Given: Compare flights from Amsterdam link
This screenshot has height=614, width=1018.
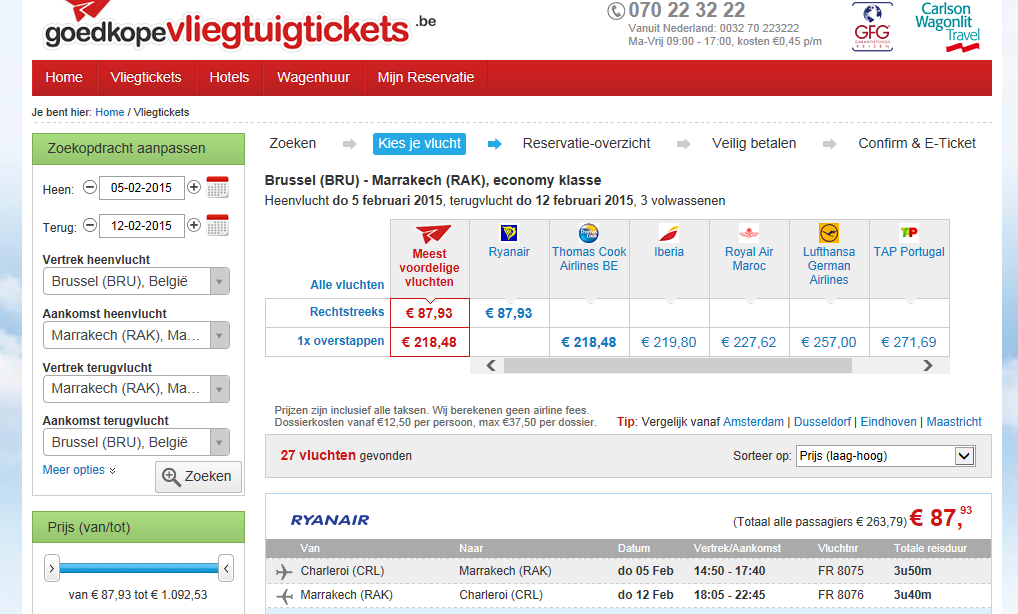Looking at the screenshot, I should (753, 422).
